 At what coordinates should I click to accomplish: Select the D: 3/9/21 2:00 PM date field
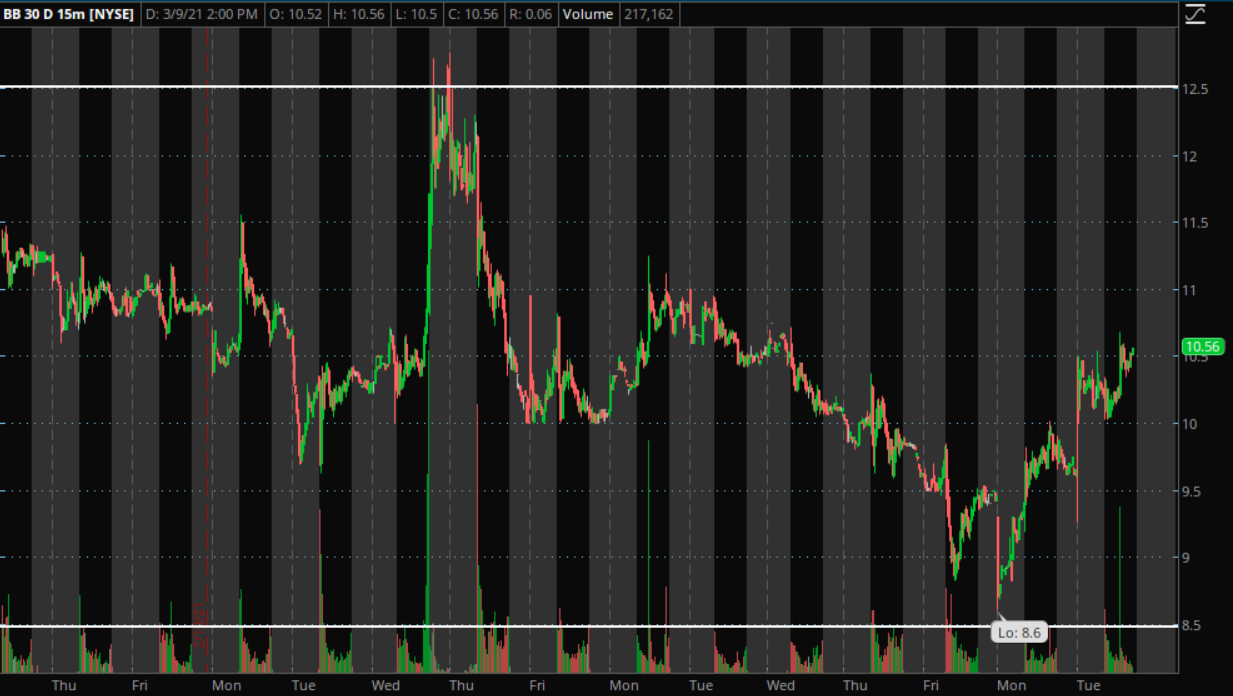click(x=201, y=15)
